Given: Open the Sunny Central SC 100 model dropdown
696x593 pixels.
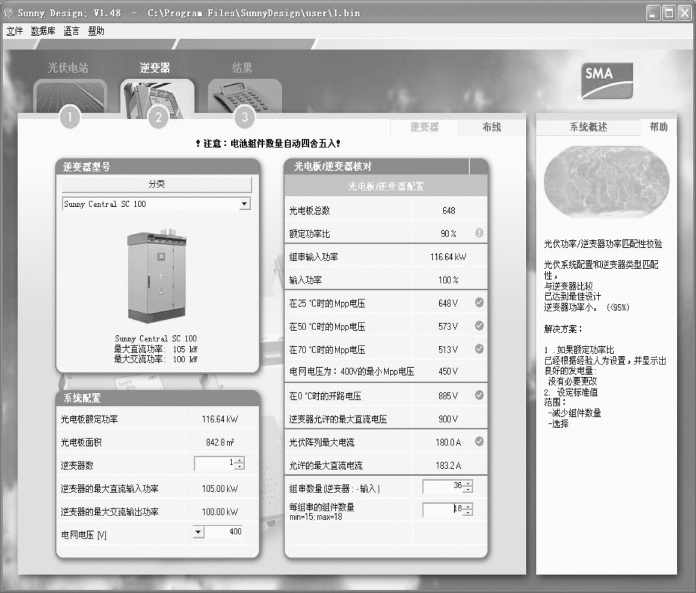Looking at the screenshot, I should tap(245, 204).
